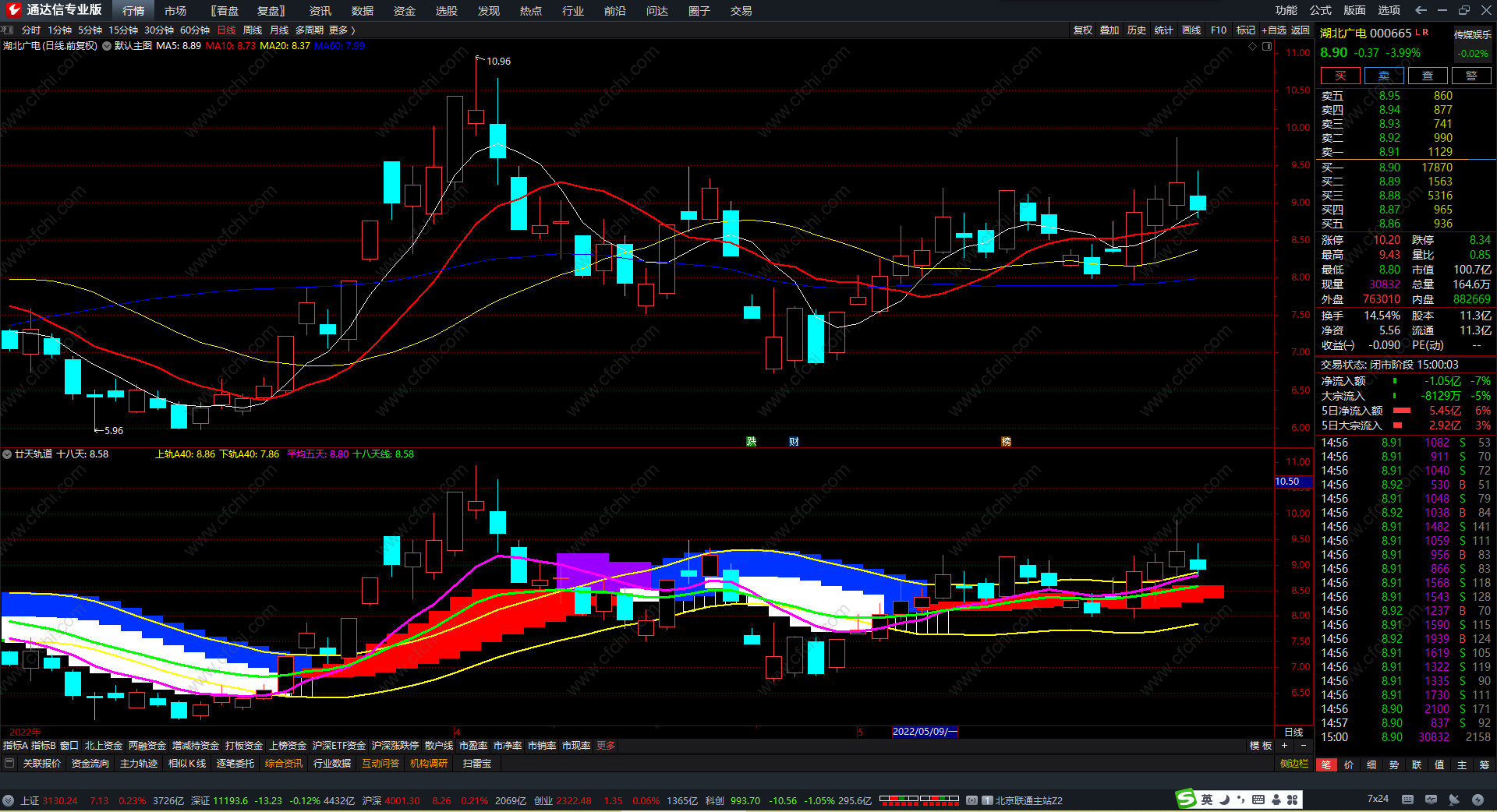
Task: Switch to the 60分钟 period
Action: click(195, 30)
